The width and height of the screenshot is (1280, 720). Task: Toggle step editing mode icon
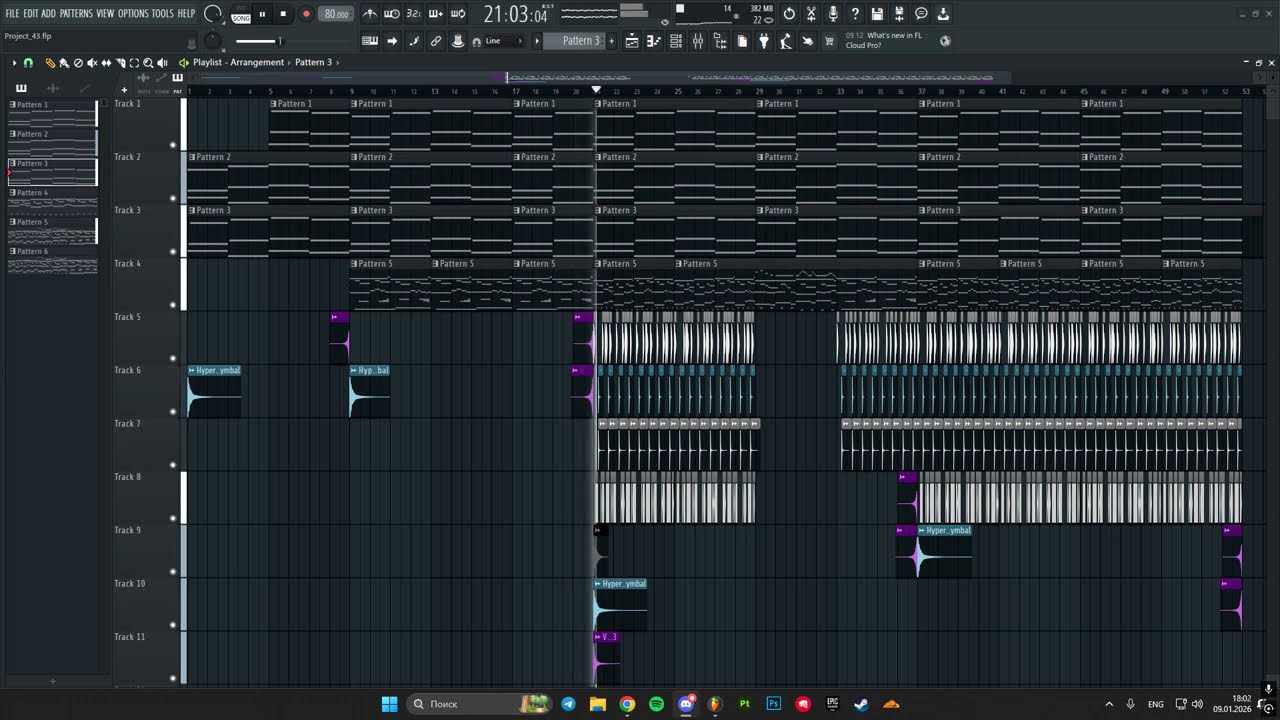tap(414, 41)
